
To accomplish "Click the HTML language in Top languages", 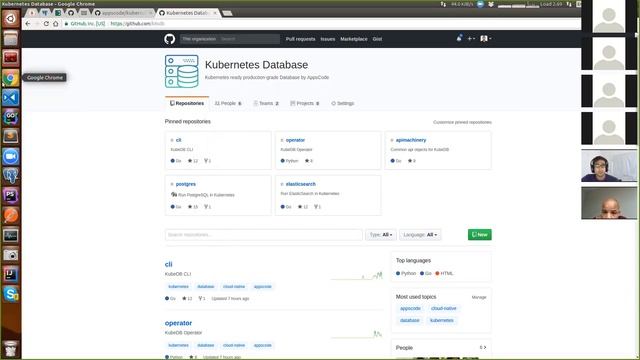I will pos(444,273).
